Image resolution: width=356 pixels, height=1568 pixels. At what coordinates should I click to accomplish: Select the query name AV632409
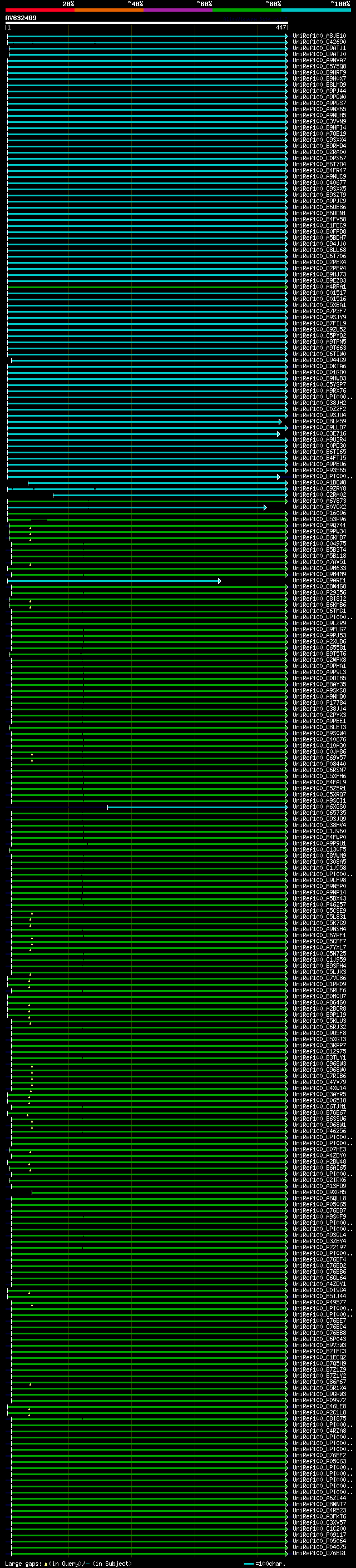coord(21,18)
